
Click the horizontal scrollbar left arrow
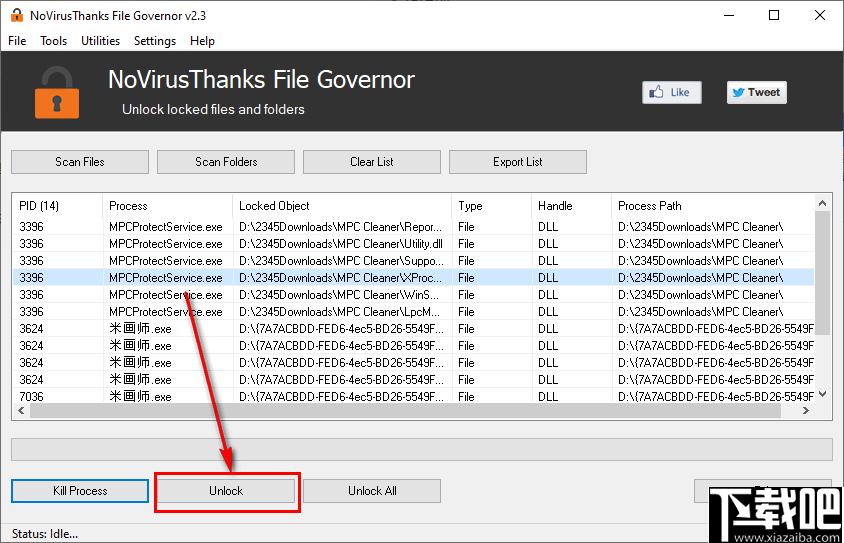tap(21, 411)
